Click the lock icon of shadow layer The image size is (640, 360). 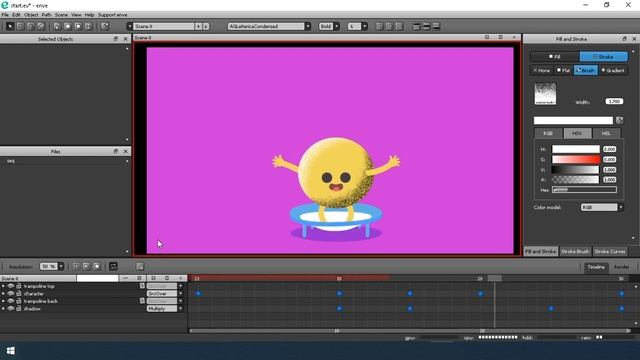tap(19, 309)
